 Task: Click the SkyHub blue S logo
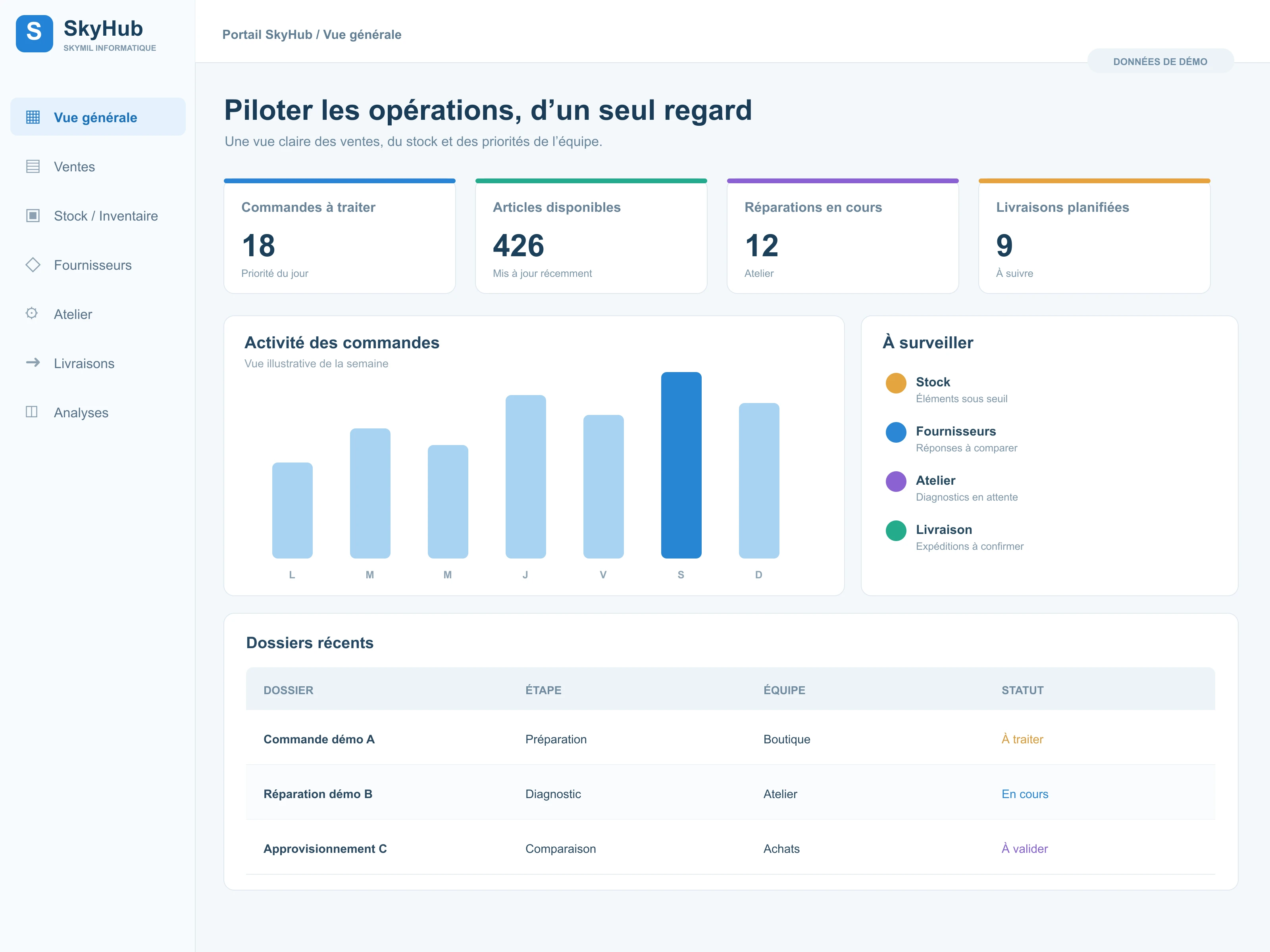35,34
